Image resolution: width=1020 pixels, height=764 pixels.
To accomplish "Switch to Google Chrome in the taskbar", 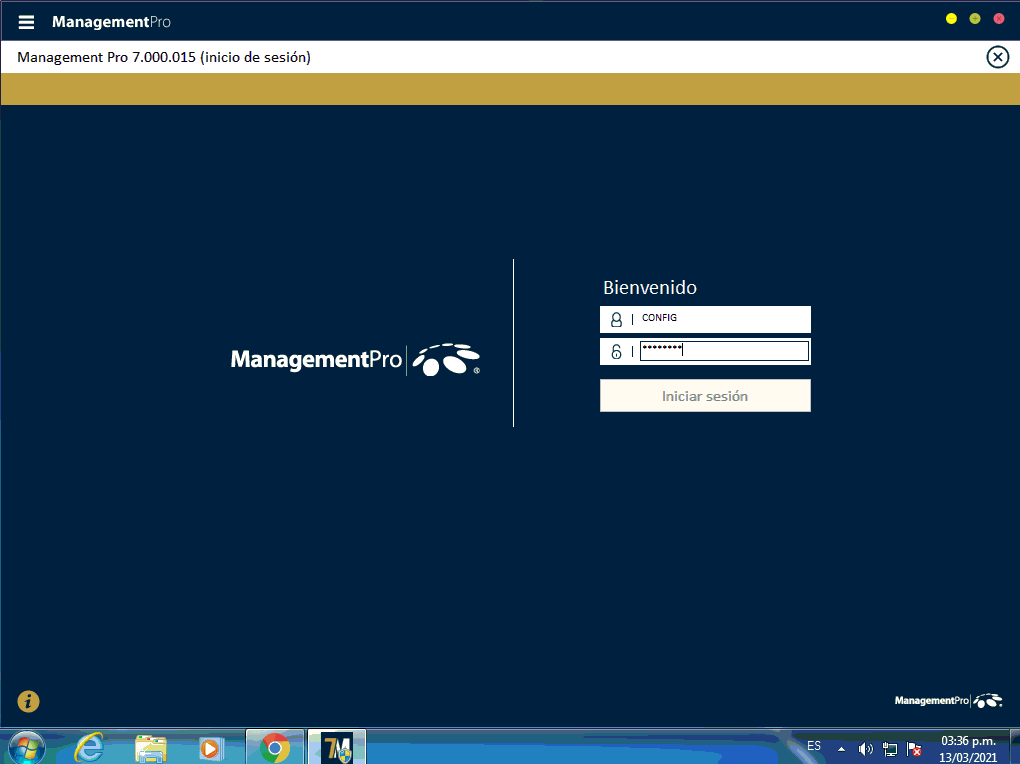I will [275, 747].
